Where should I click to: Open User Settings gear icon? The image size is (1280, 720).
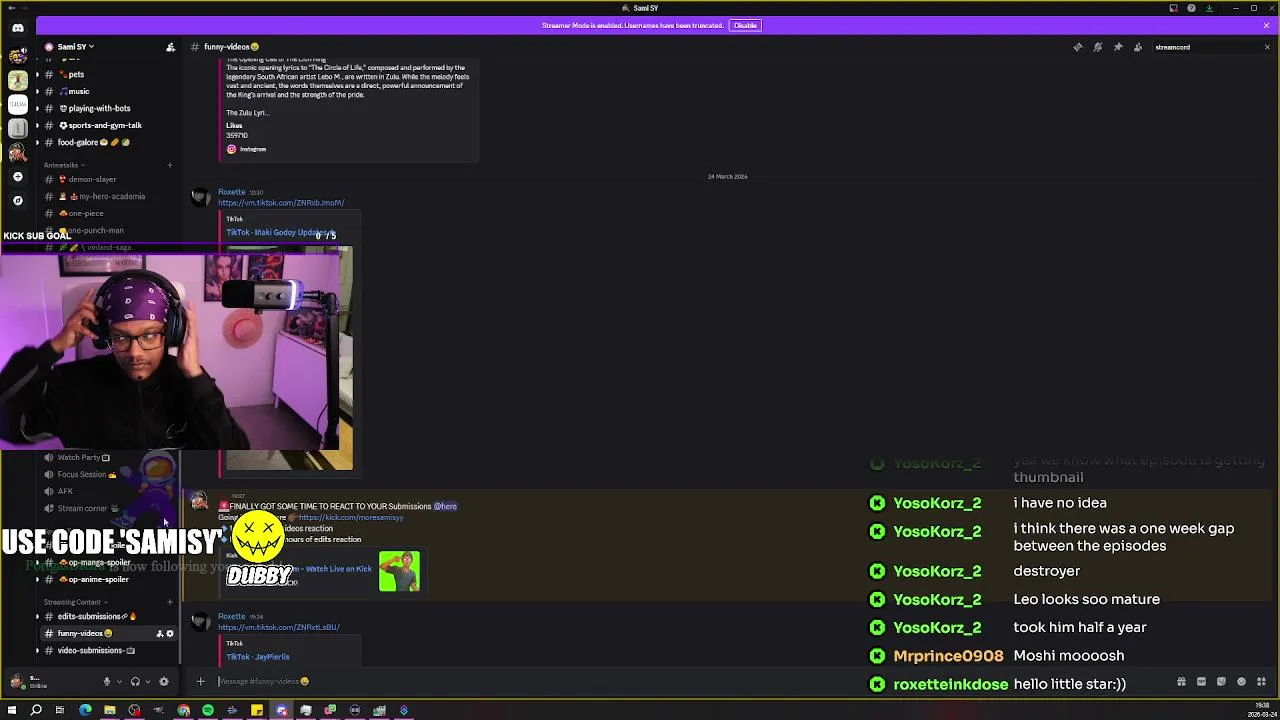click(x=164, y=682)
